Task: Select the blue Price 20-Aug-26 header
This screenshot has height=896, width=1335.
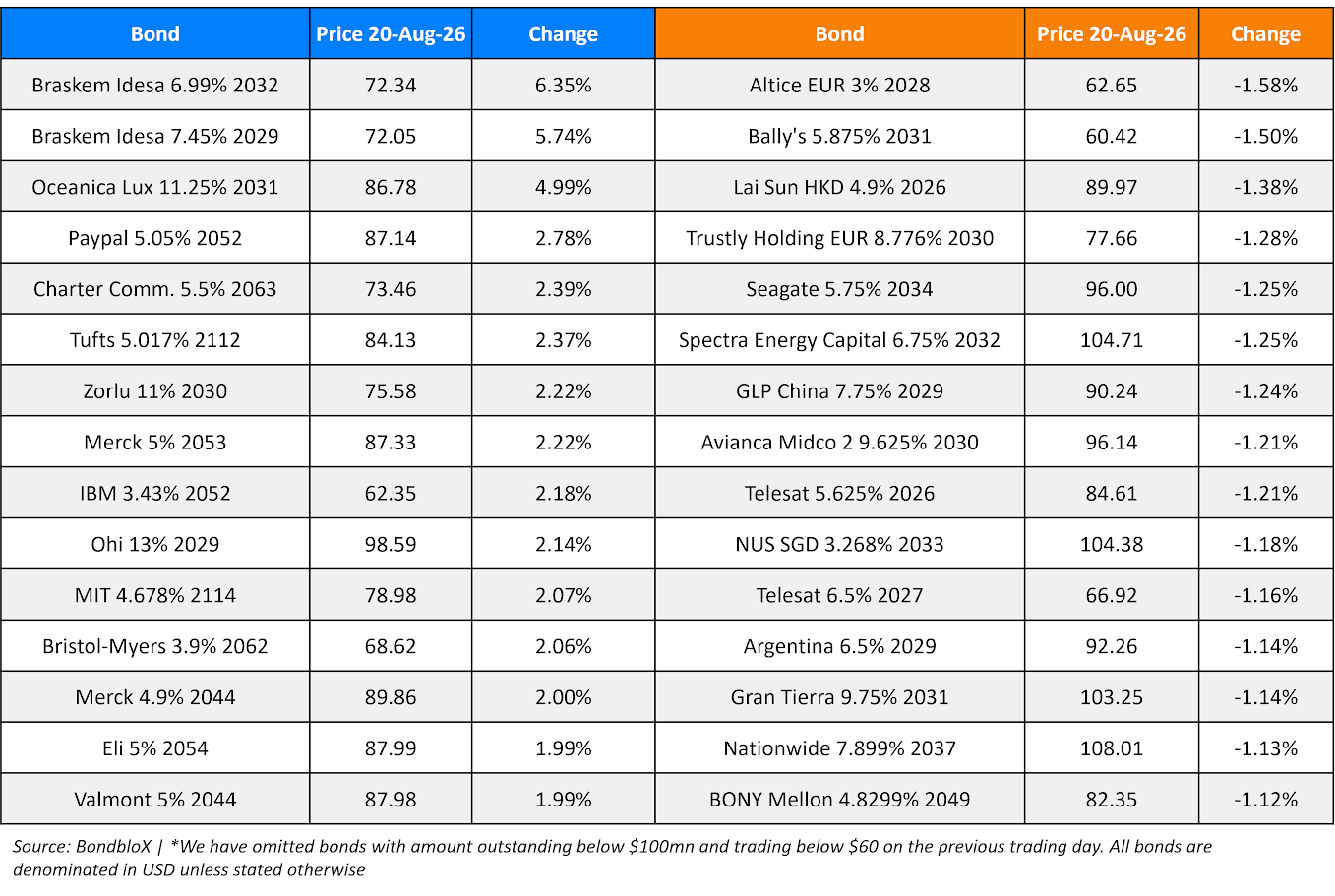Action: click(x=391, y=33)
